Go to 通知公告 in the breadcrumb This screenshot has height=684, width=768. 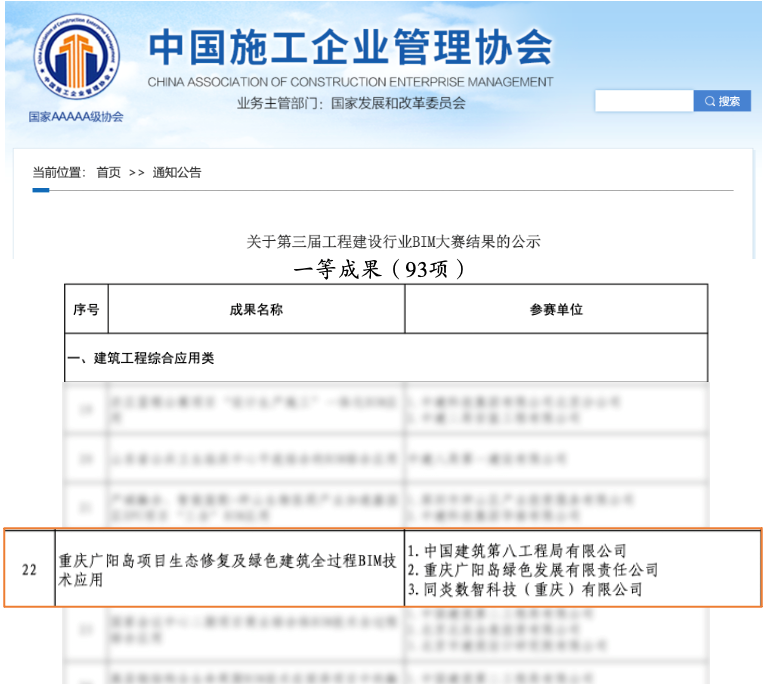[x=177, y=173]
